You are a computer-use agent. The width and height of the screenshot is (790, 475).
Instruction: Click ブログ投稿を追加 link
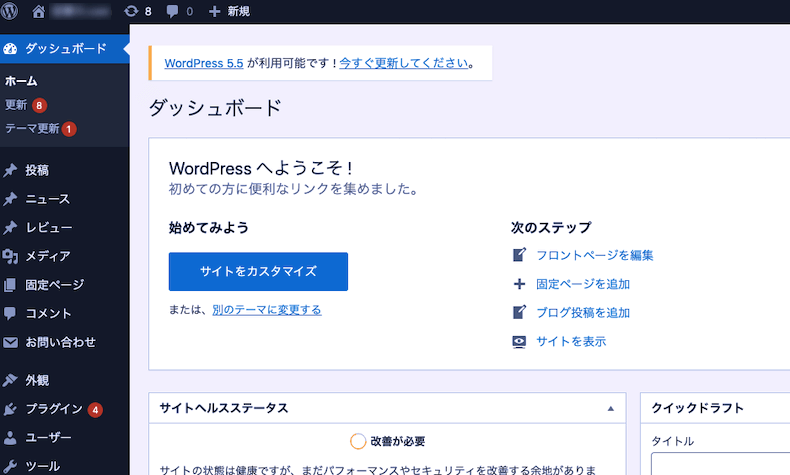point(583,313)
